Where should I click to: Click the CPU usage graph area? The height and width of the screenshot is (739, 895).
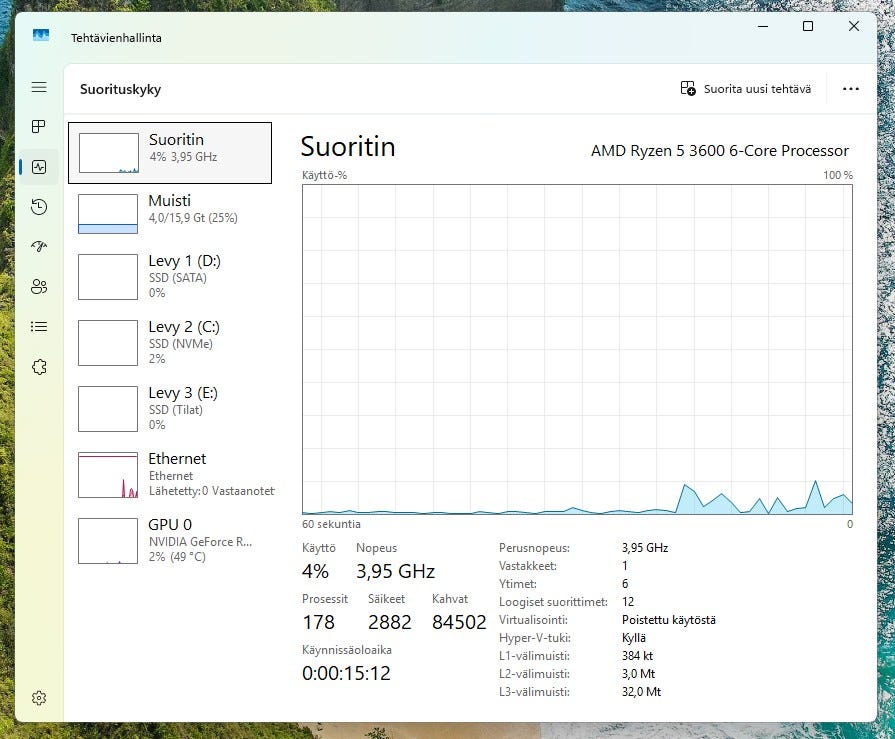coord(577,349)
